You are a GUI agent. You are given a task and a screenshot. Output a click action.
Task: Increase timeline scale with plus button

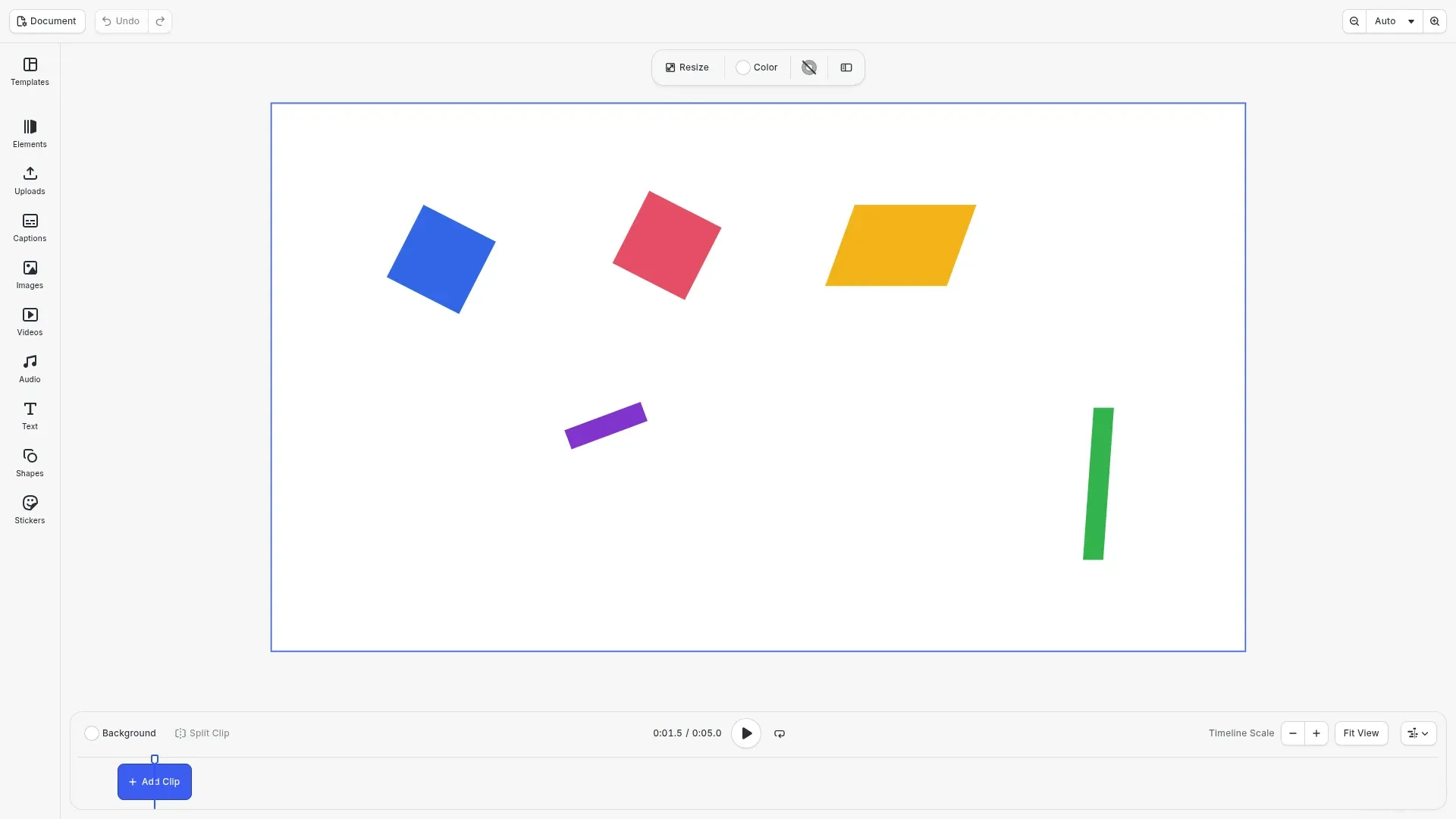[1316, 733]
